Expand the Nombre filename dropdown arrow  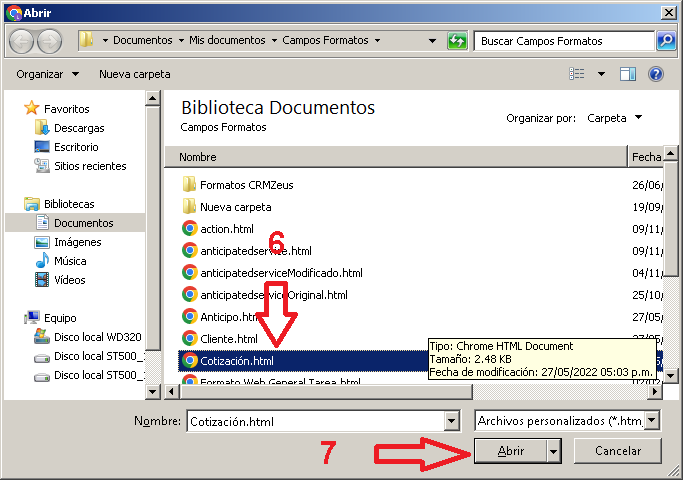tap(451, 421)
